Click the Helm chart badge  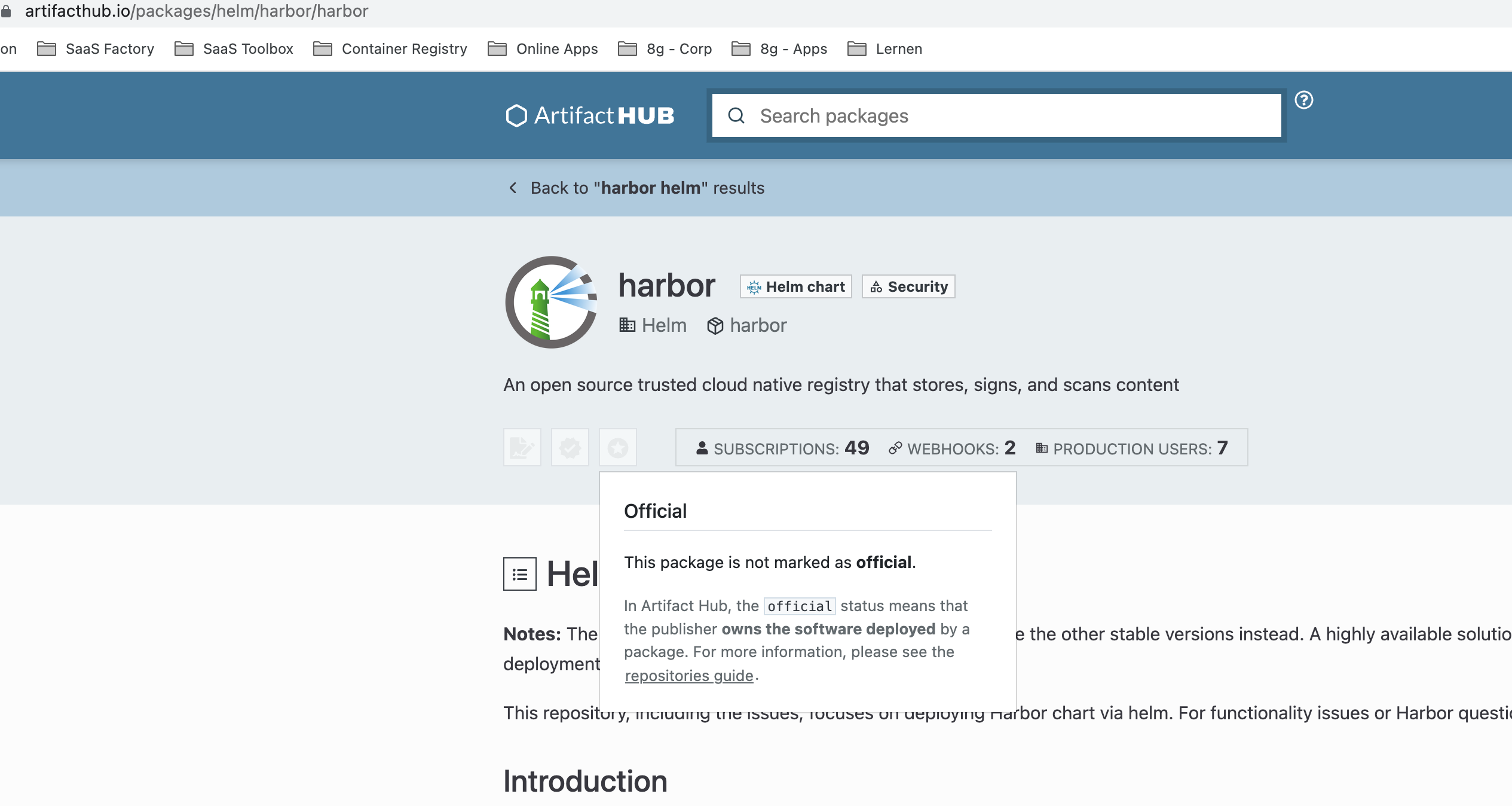tap(795, 286)
